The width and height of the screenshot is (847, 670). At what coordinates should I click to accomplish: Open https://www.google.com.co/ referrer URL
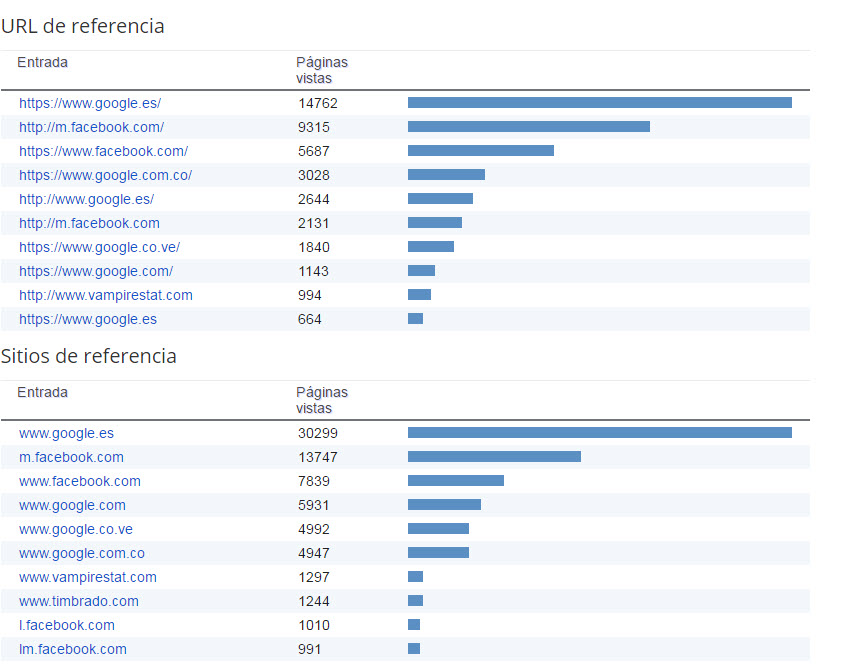click(105, 175)
